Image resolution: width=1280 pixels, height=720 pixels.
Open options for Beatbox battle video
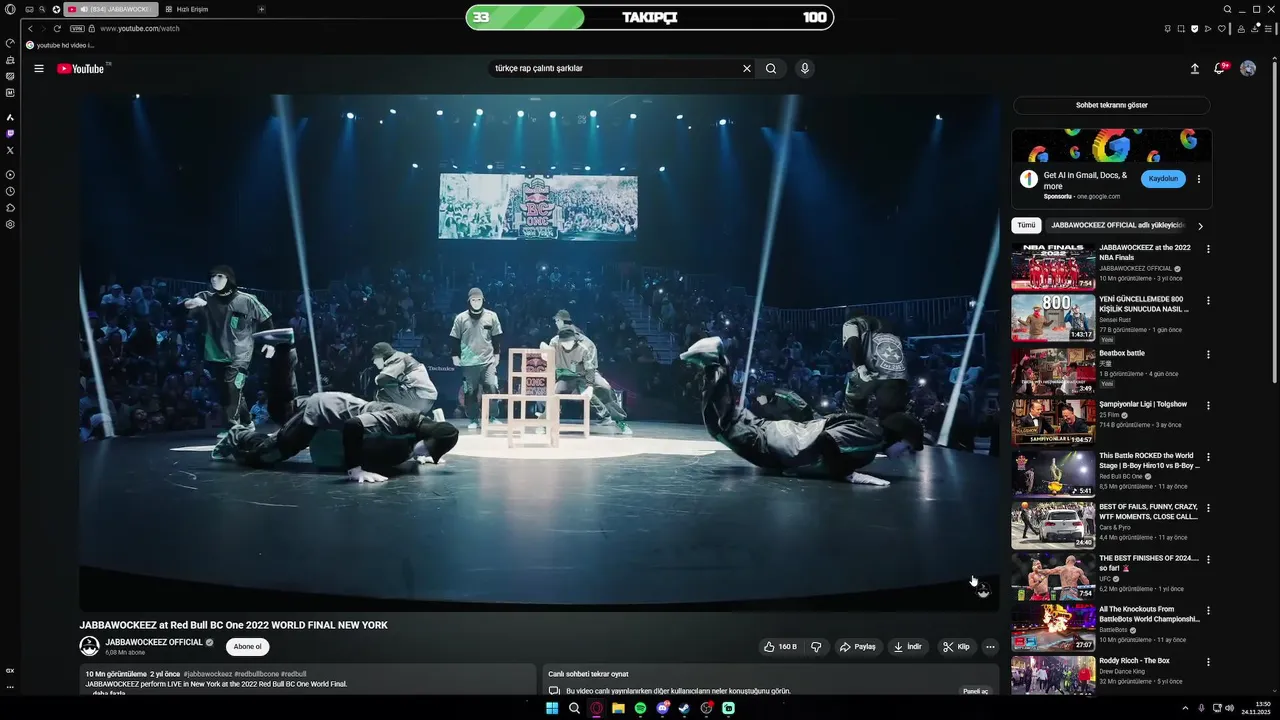click(1208, 354)
